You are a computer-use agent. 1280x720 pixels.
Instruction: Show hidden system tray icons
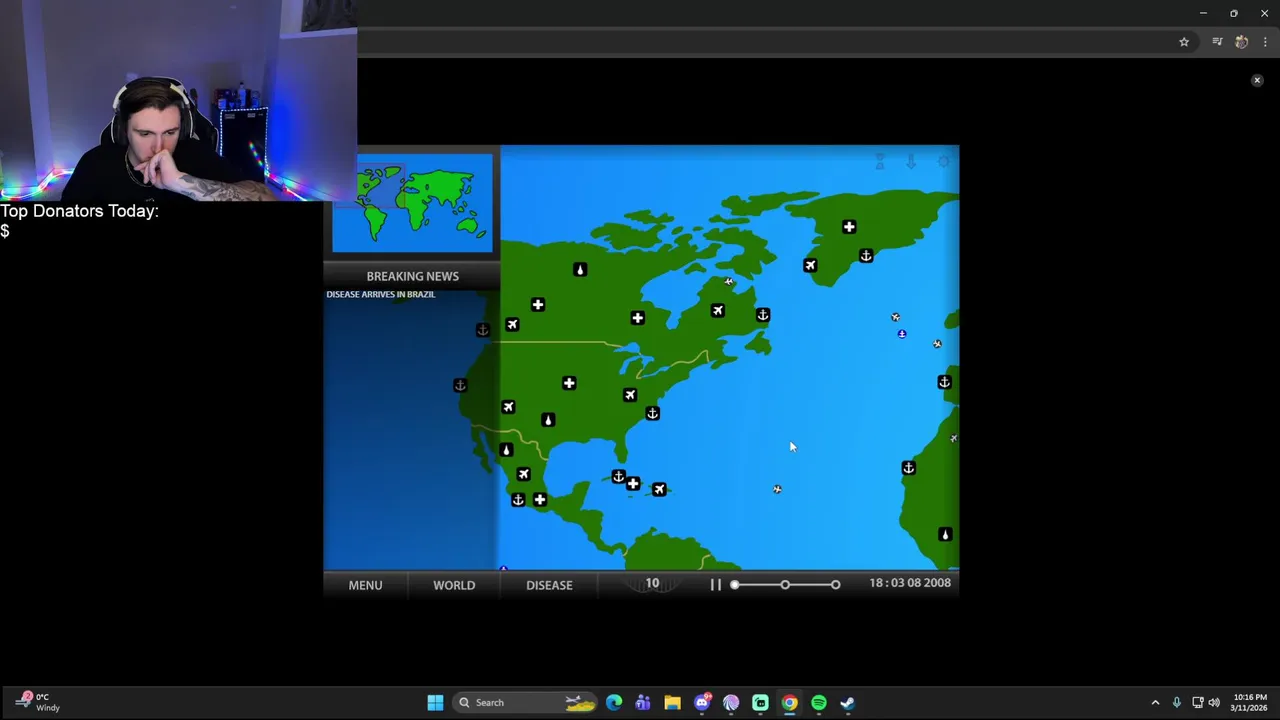(x=1155, y=703)
